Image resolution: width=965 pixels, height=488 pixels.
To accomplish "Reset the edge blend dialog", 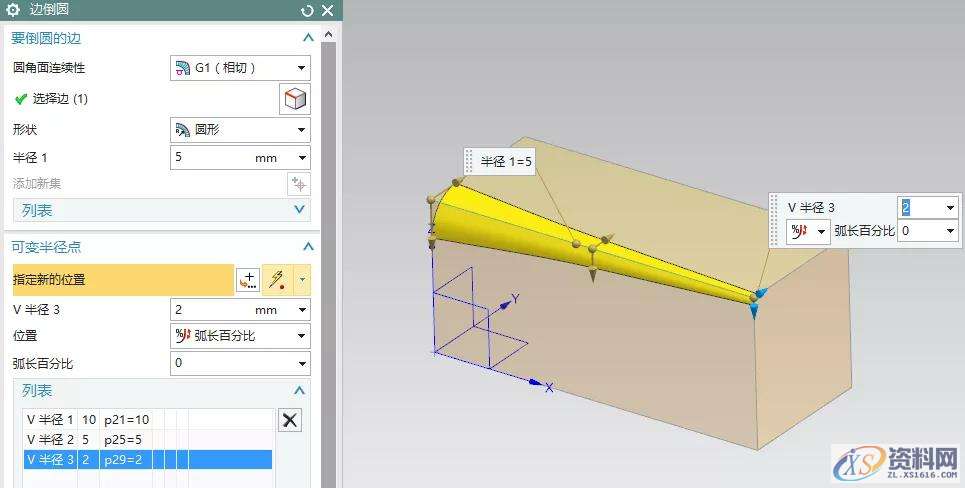I will [x=307, y=11].
